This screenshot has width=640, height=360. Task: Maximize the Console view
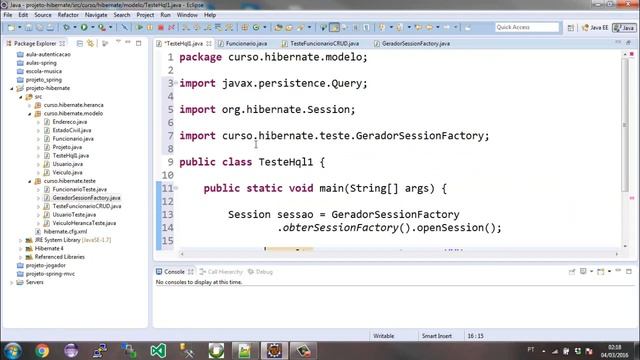coord(629,271)
